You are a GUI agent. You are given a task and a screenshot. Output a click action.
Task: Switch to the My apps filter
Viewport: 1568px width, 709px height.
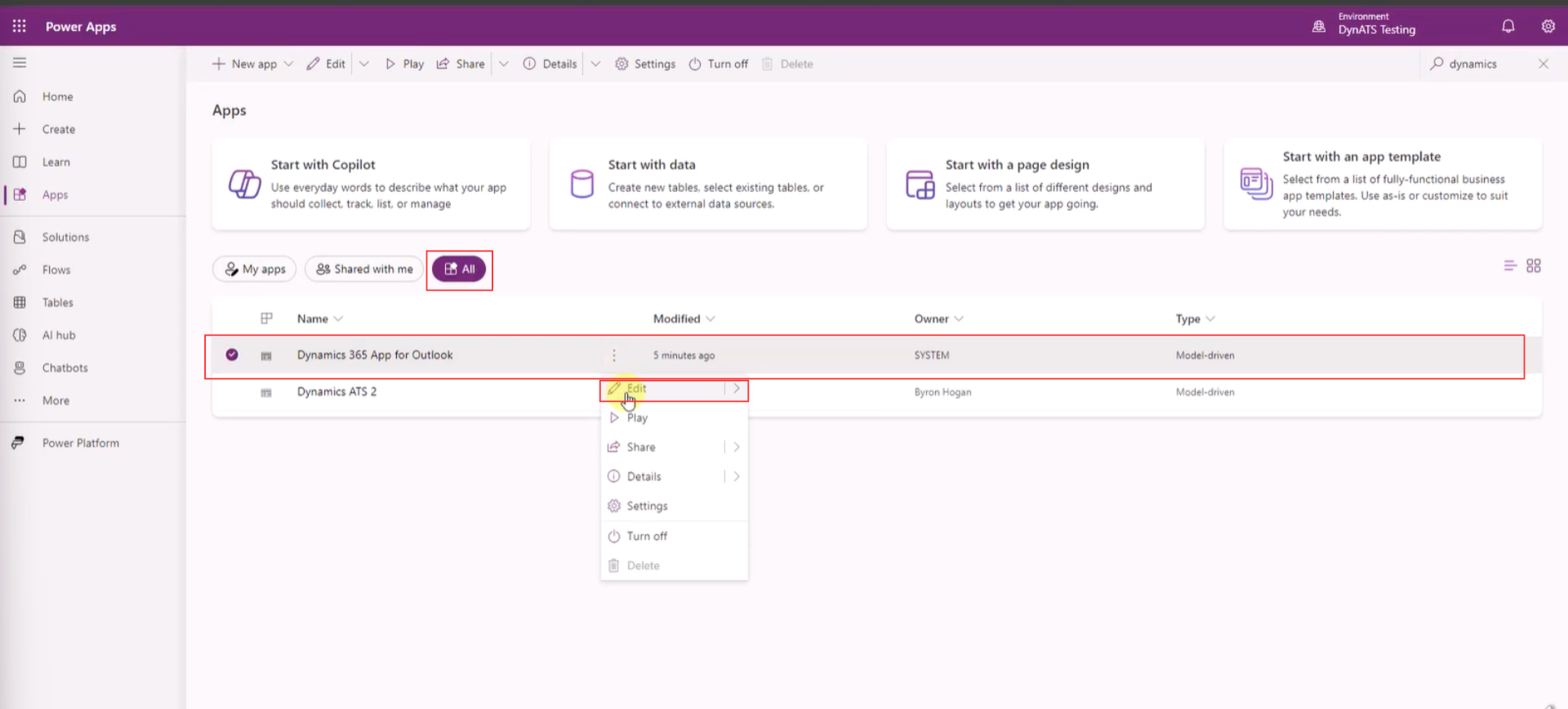[x=255, y=269]
